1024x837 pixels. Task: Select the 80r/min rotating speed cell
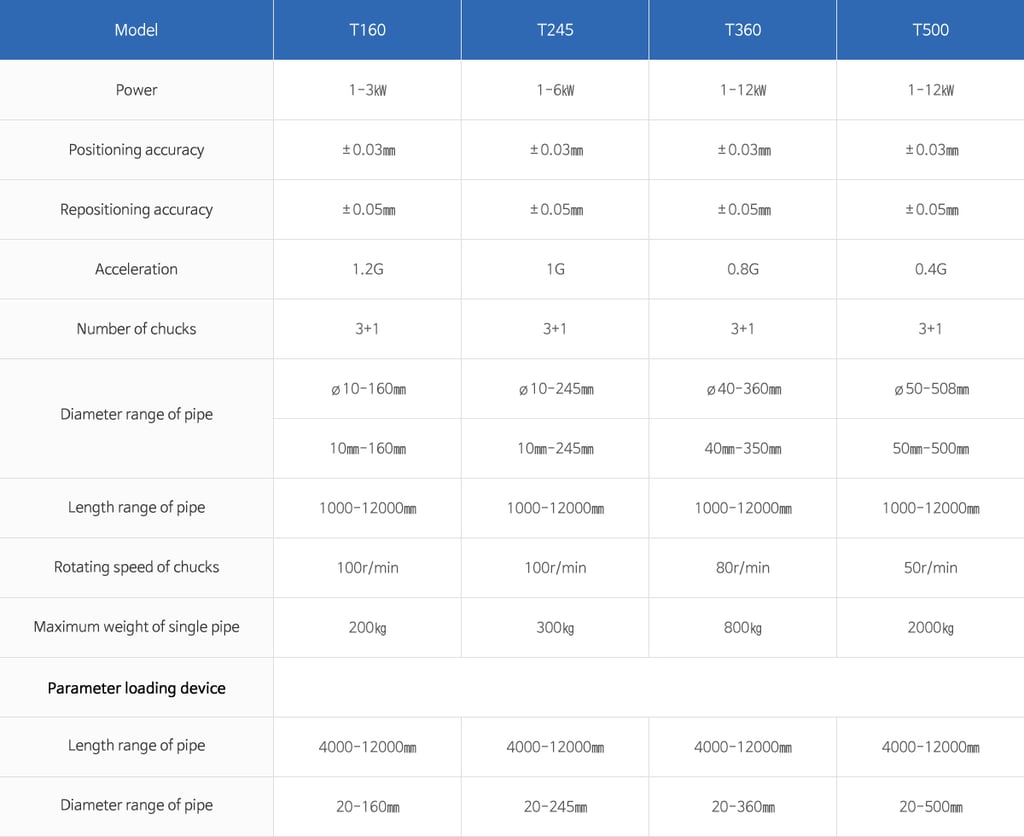point(743,567)
